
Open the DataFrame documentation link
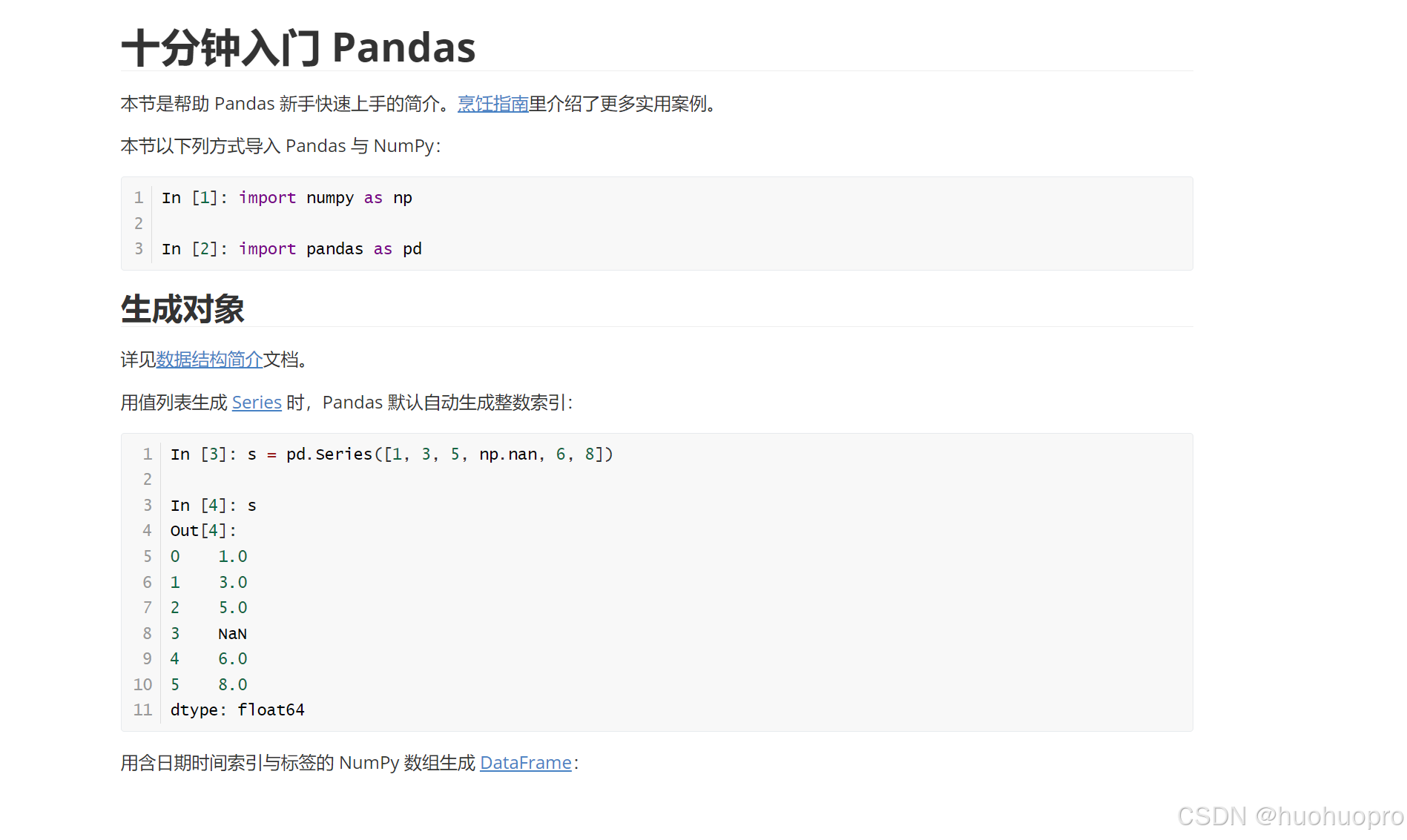(525, 763)
